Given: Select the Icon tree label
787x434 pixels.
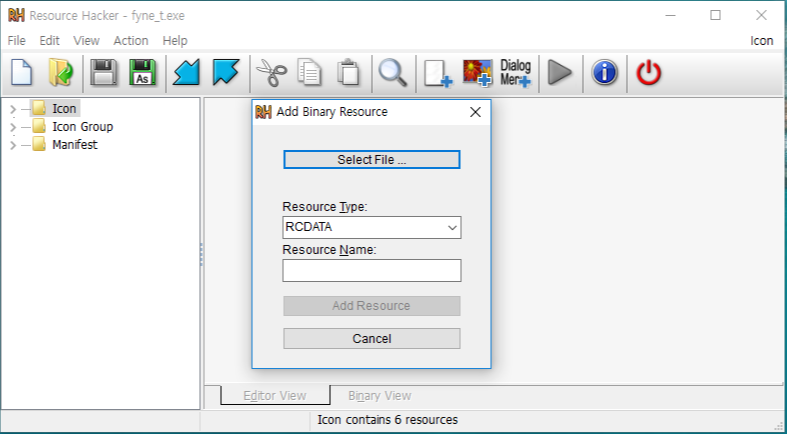Looking at the screenshot, I should tap(64, 108).
